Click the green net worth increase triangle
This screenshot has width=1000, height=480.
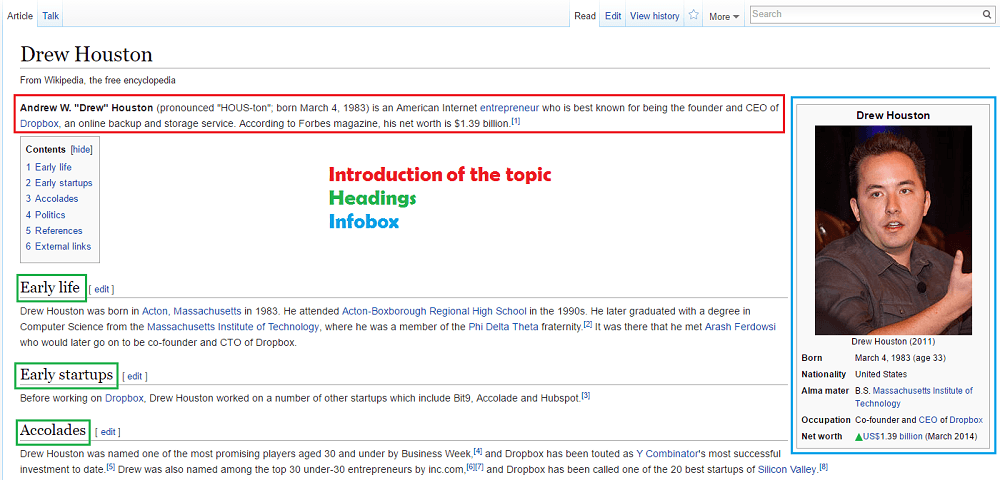click(x=859, y=437)
